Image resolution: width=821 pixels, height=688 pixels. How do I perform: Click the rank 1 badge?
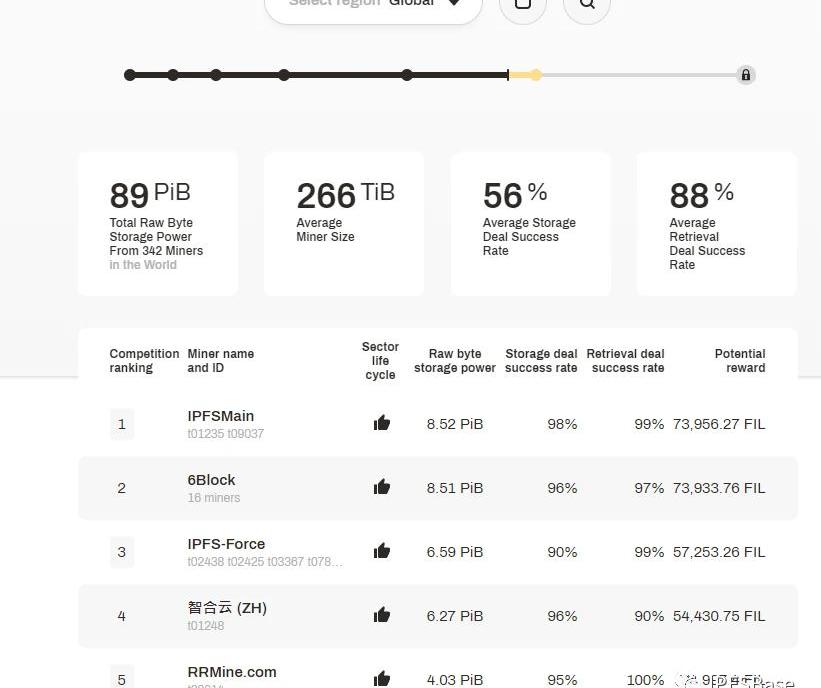(x=122, y=424)
